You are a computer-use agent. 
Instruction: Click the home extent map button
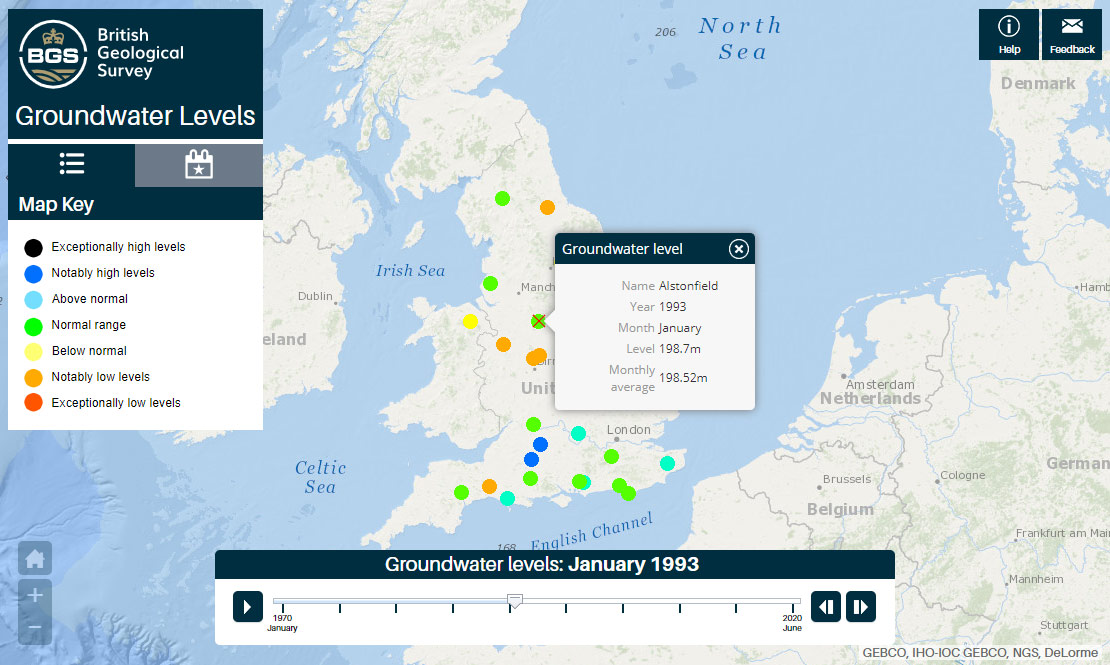click(x=35, y=559)
